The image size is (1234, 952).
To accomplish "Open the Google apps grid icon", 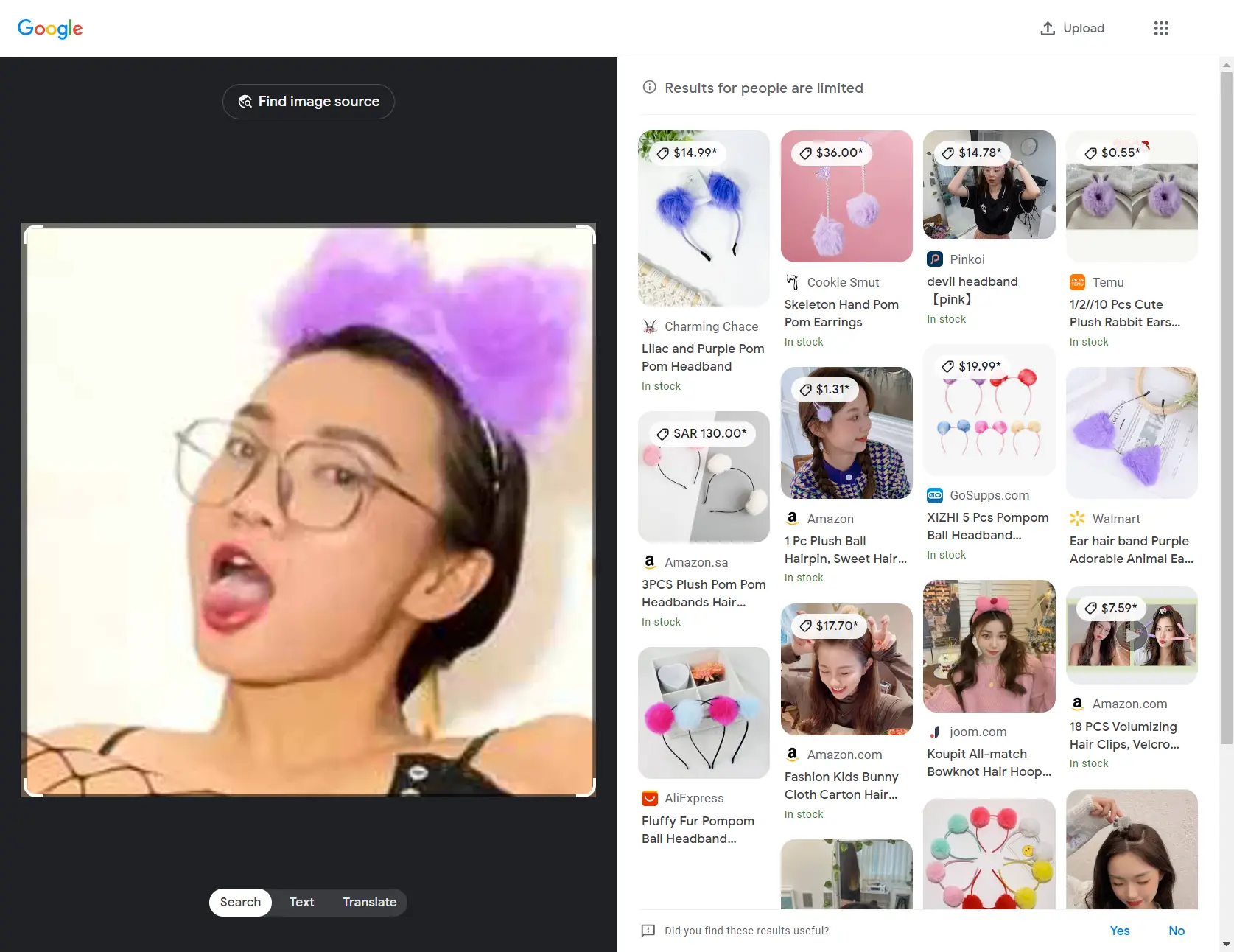I will [1161, 28].
